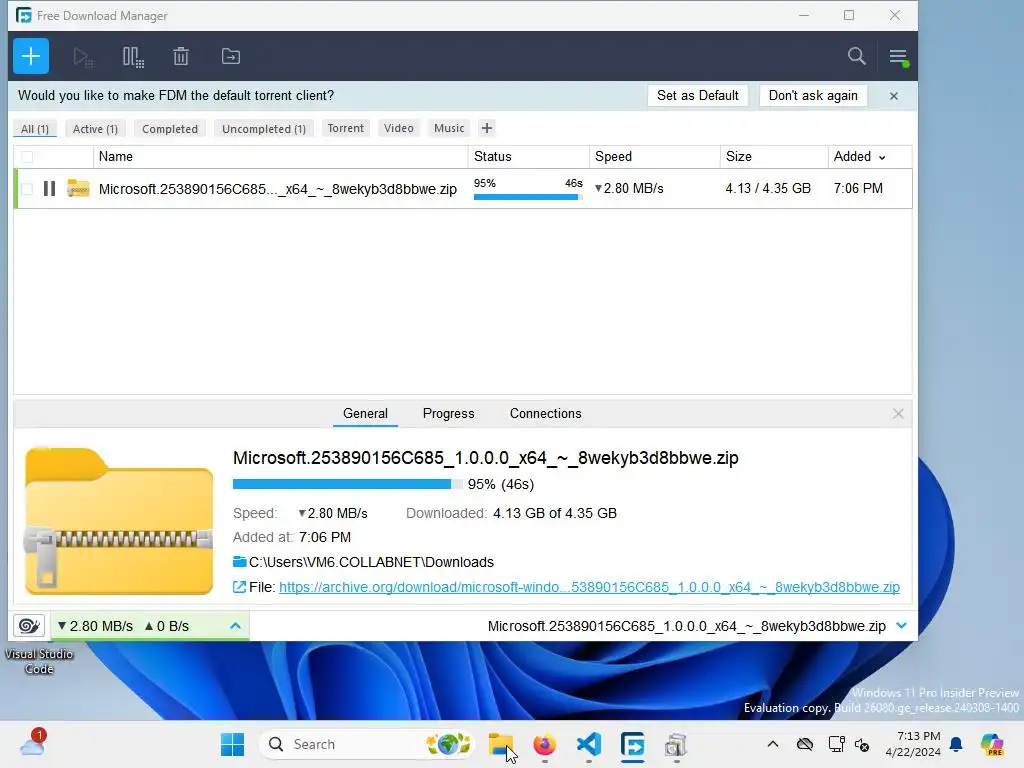Open Copilot preview icon in taskbar corner
This screenshot has height=768, width=1024.
(x=992, y=744)
